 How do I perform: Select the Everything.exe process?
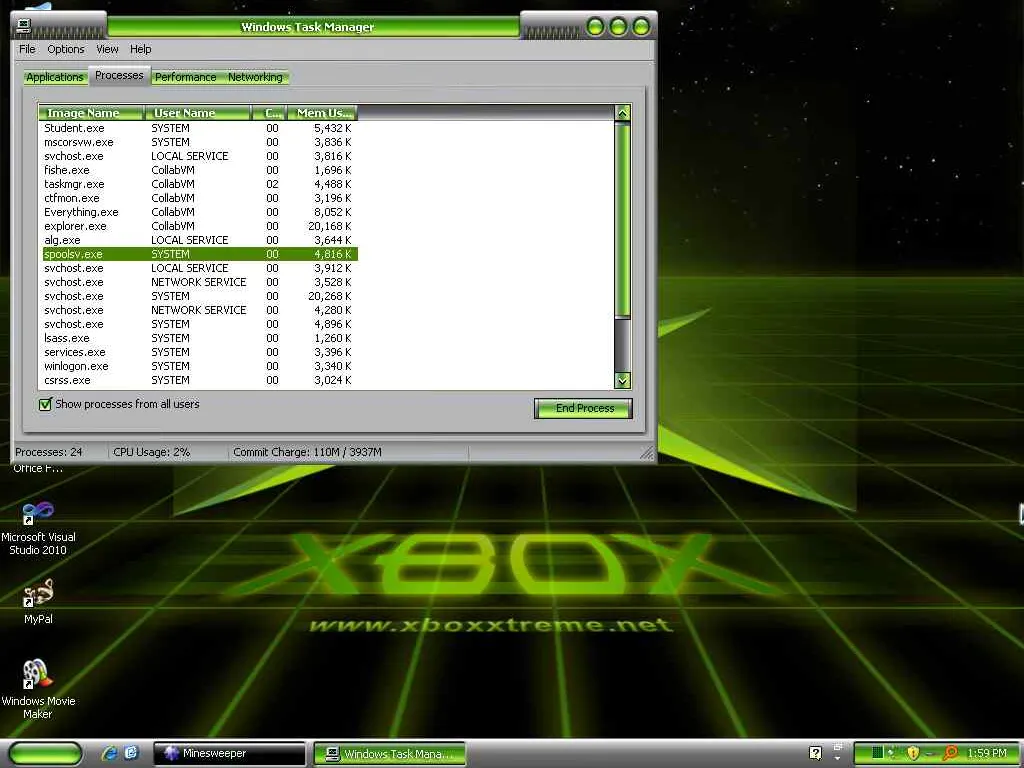point(200,212)
